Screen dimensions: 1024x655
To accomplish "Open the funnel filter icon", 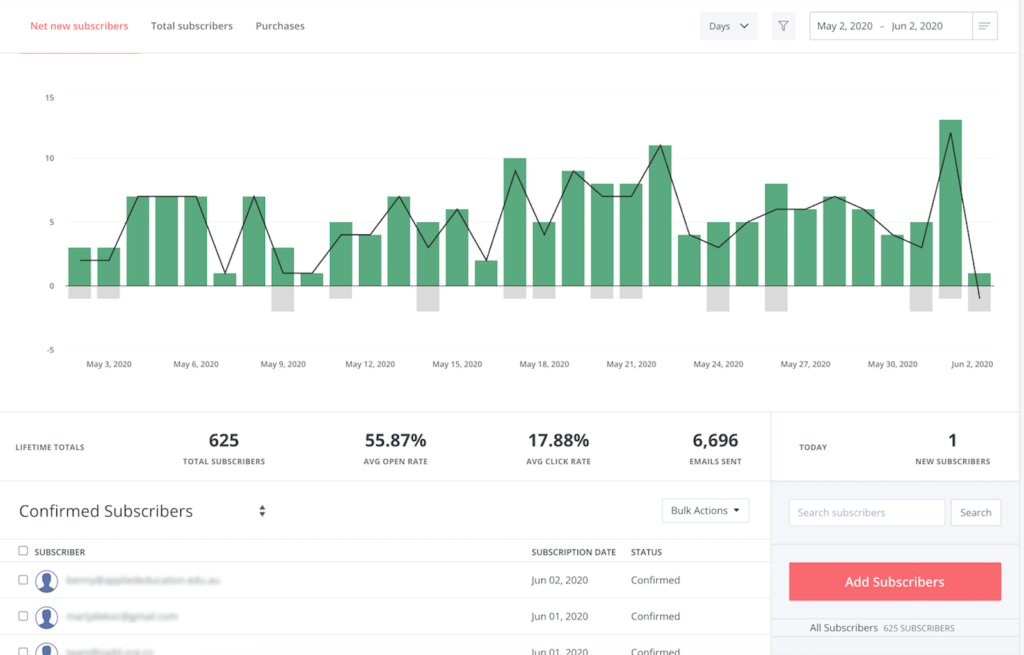I will tap(783, 26).
